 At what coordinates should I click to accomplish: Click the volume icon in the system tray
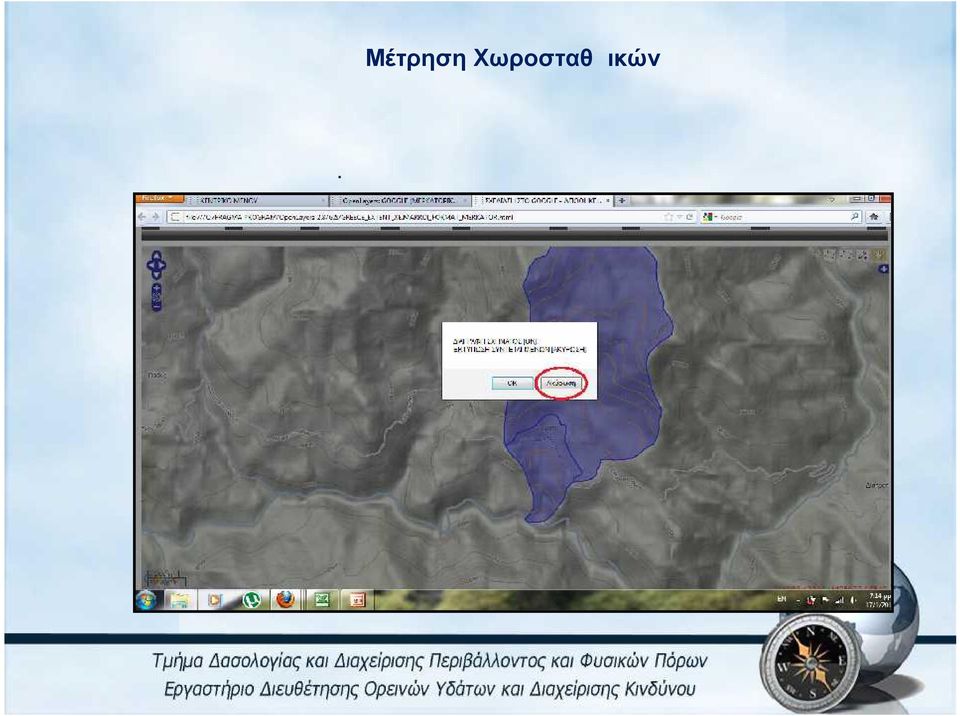(x=853, y=600)
